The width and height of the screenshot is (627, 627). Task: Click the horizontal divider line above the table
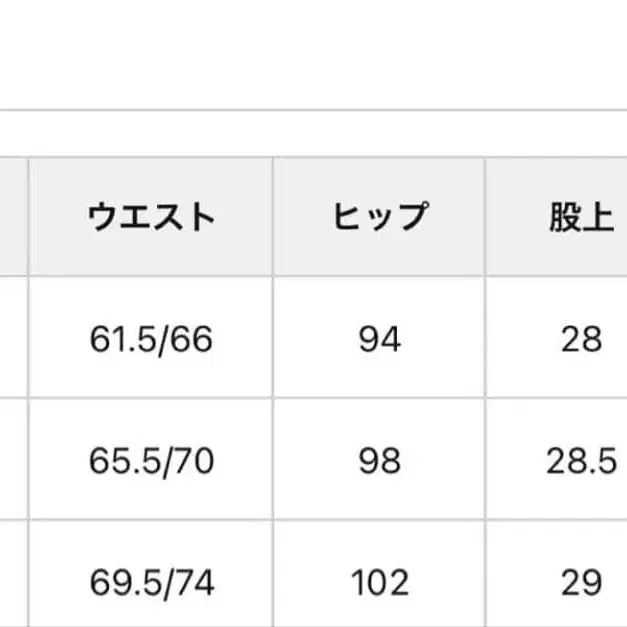pyautogui.click(x=313, y=109)
